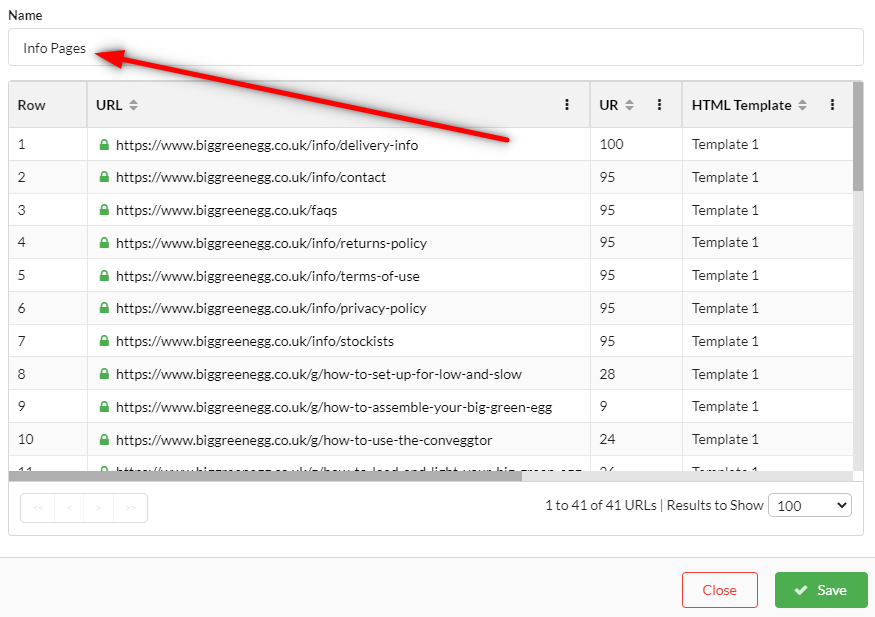Open the Results to Show dropdown
Image resolution: width=875 pixels, height=617 pixels.
pyautogui.click(x=810, y=505)
